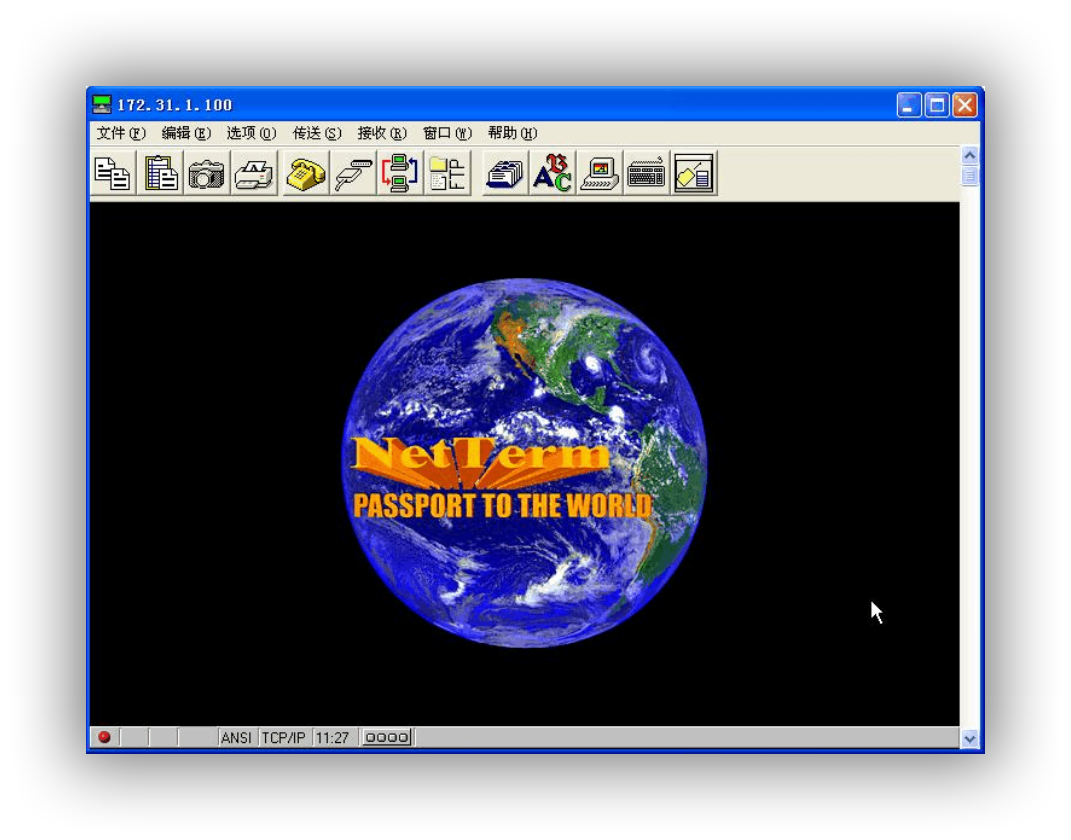Image resolution: width=1071 pixels, height=840 pixels.
Task: Open the 编辑(E) menu
Action: (x=186, y=133)
